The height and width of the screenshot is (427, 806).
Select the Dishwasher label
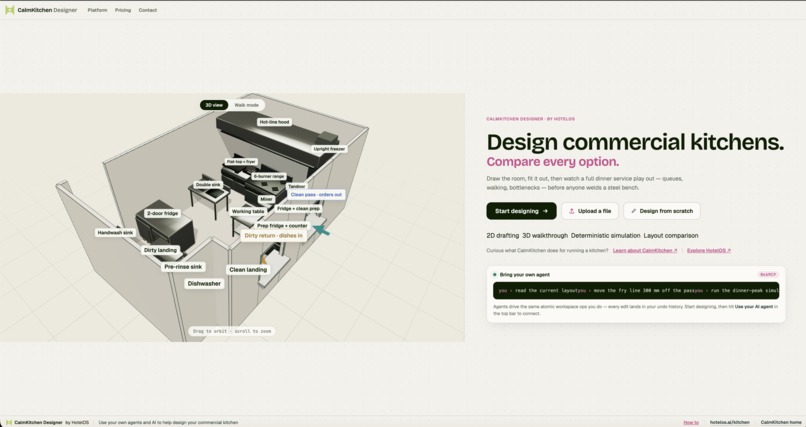204,283
